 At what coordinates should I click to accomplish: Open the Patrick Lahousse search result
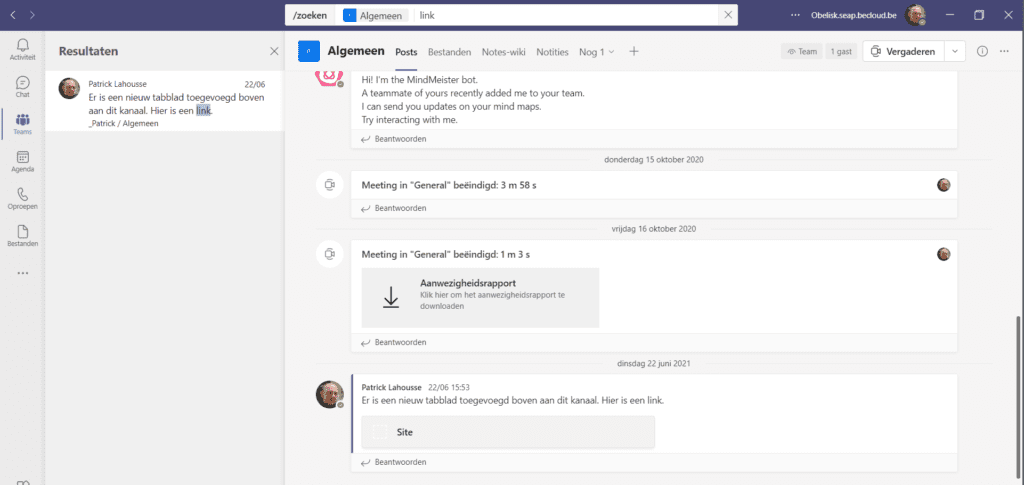pos(165,101)
